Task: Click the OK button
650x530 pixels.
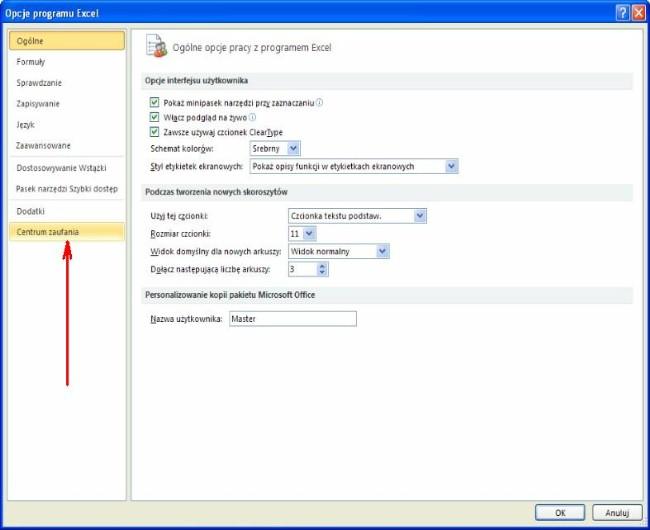Action: (x=560, y=513)
